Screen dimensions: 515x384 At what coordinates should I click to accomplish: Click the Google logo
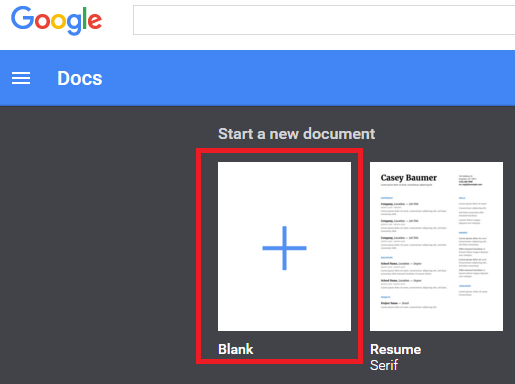pos(56,21)
